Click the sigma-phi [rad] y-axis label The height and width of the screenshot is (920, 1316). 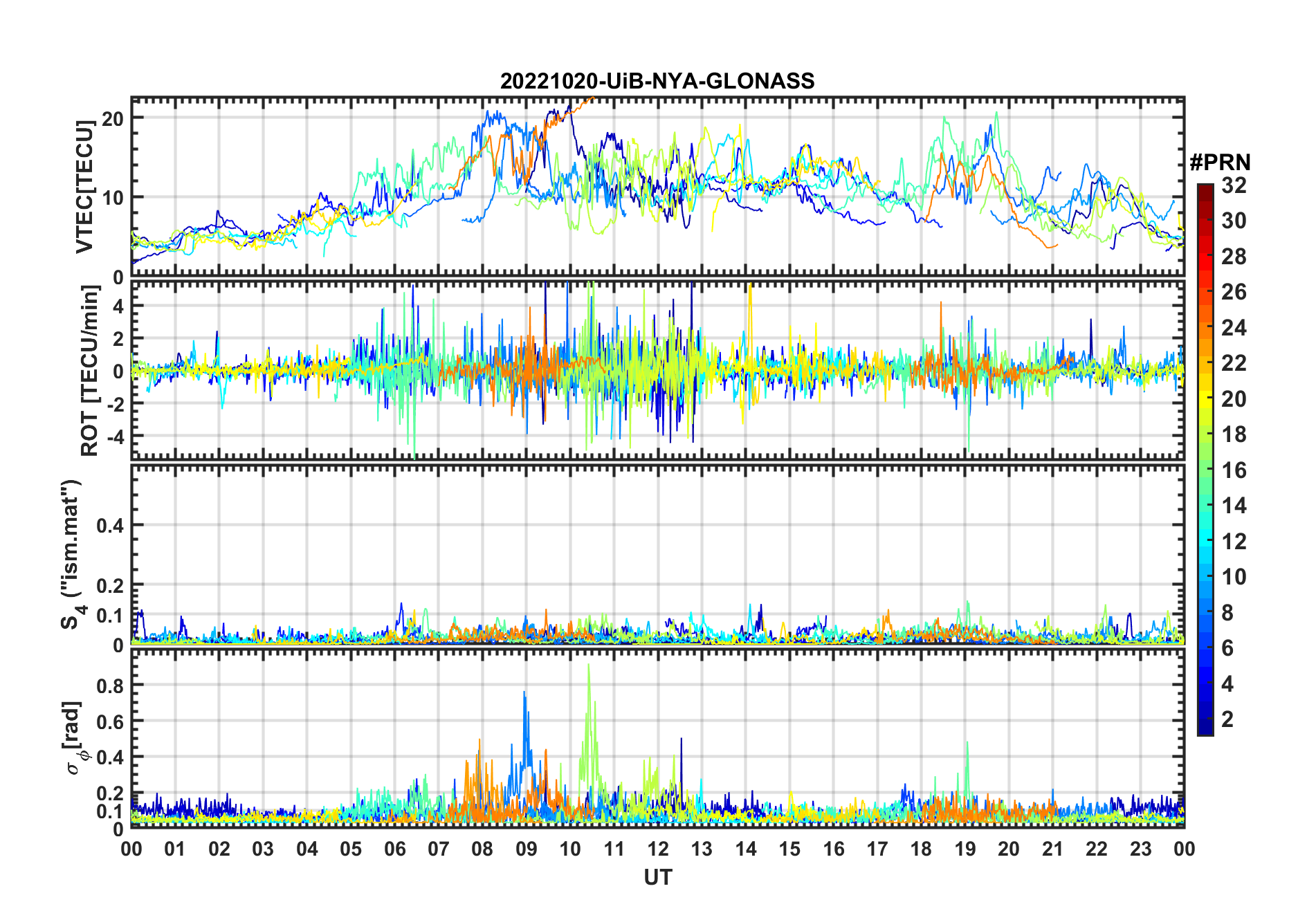pyautogui.click(x=74, y=738)
